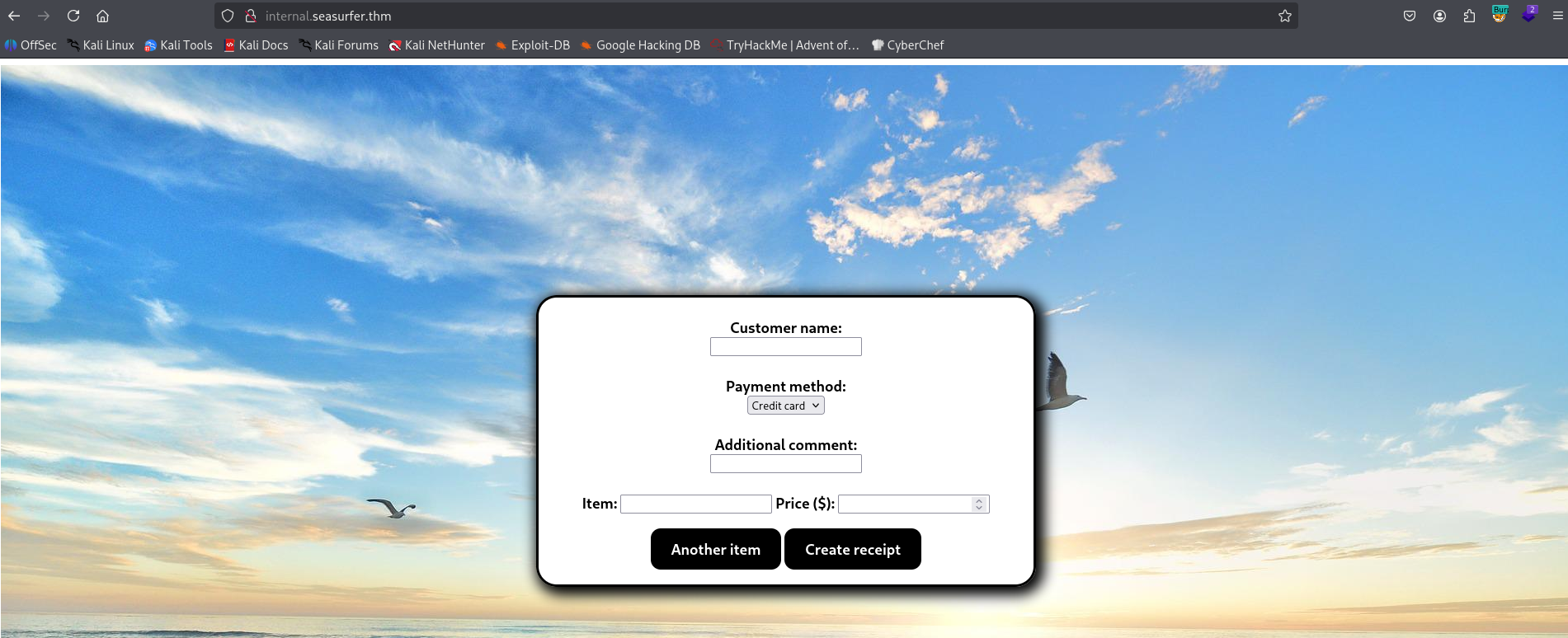Click into the Item text field
The image size is (1568, 638).
pos(695,504)
